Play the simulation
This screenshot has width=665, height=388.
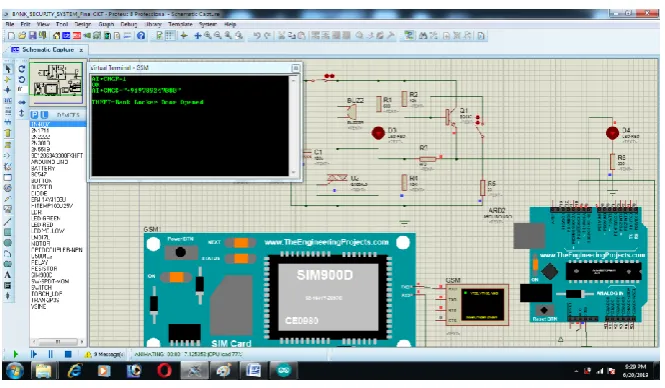point(16,354)
